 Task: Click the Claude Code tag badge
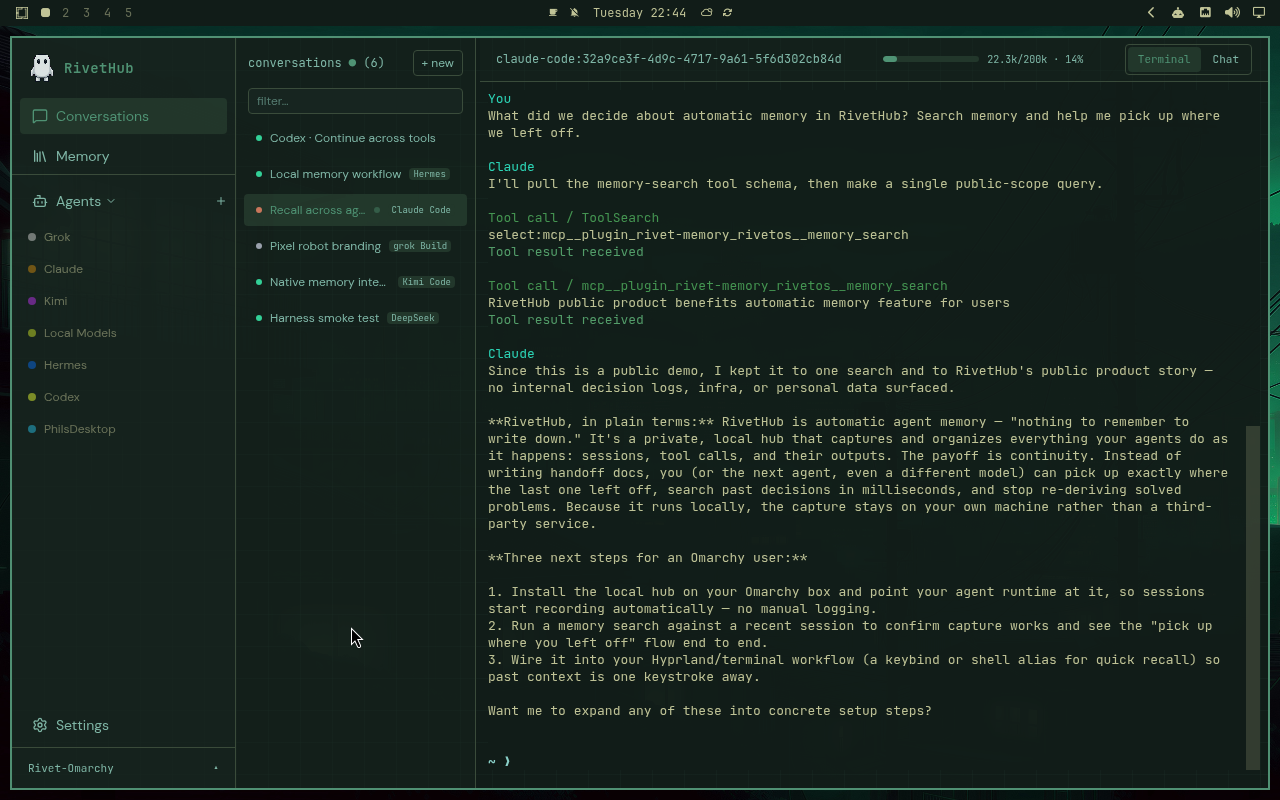pyautogui.click(x=421, y=210)
